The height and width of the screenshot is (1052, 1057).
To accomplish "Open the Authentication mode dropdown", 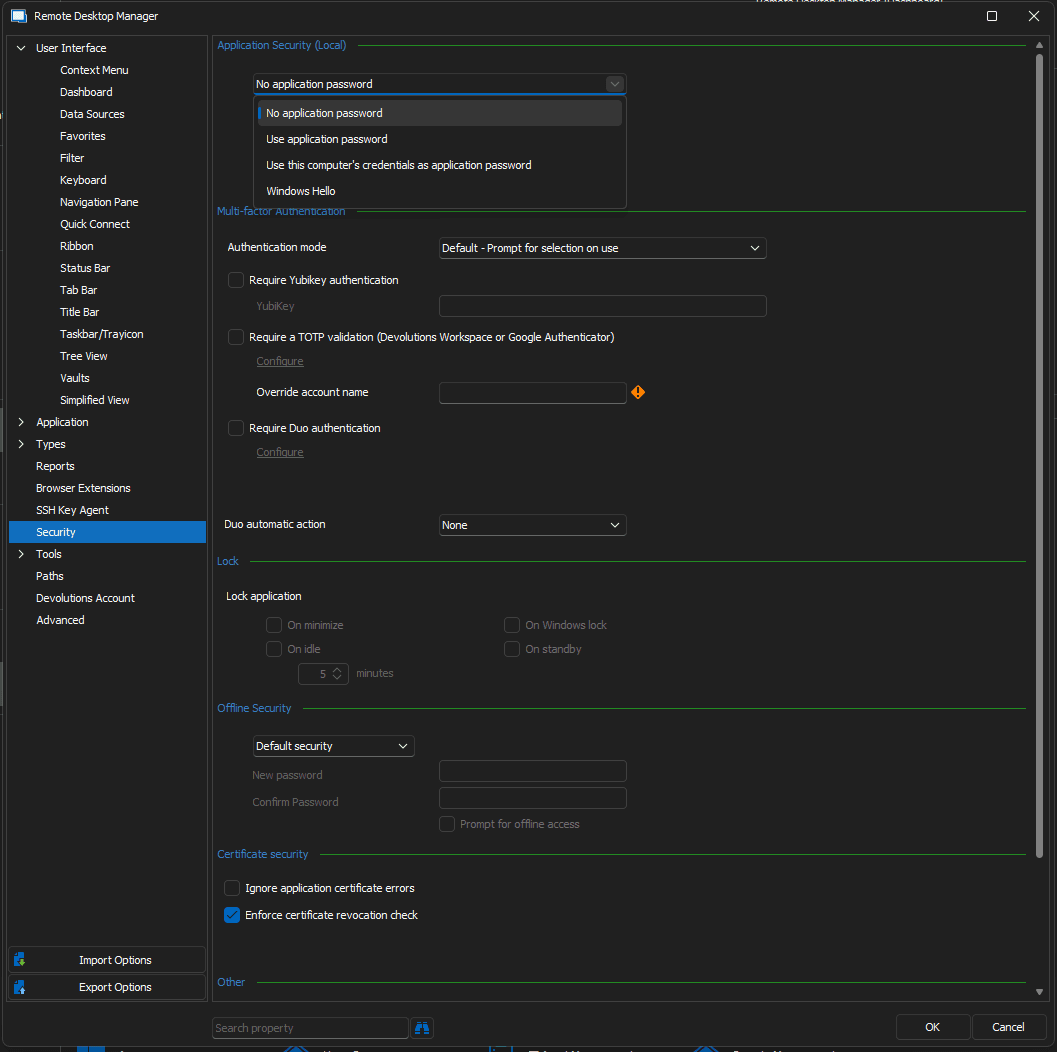I will point(603,248).
